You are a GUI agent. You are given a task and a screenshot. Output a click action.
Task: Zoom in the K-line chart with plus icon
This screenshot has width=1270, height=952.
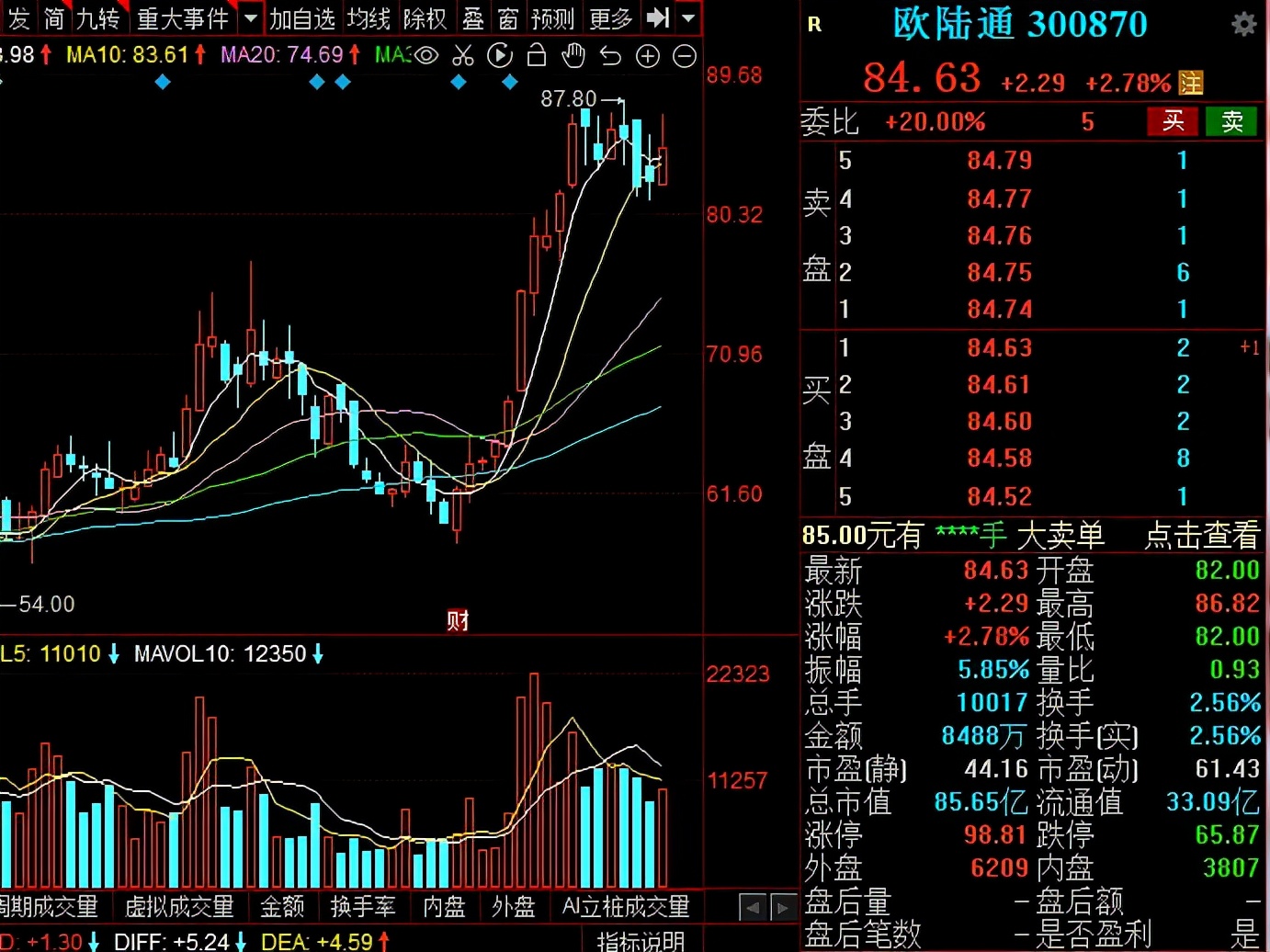(x=648, y=56)
